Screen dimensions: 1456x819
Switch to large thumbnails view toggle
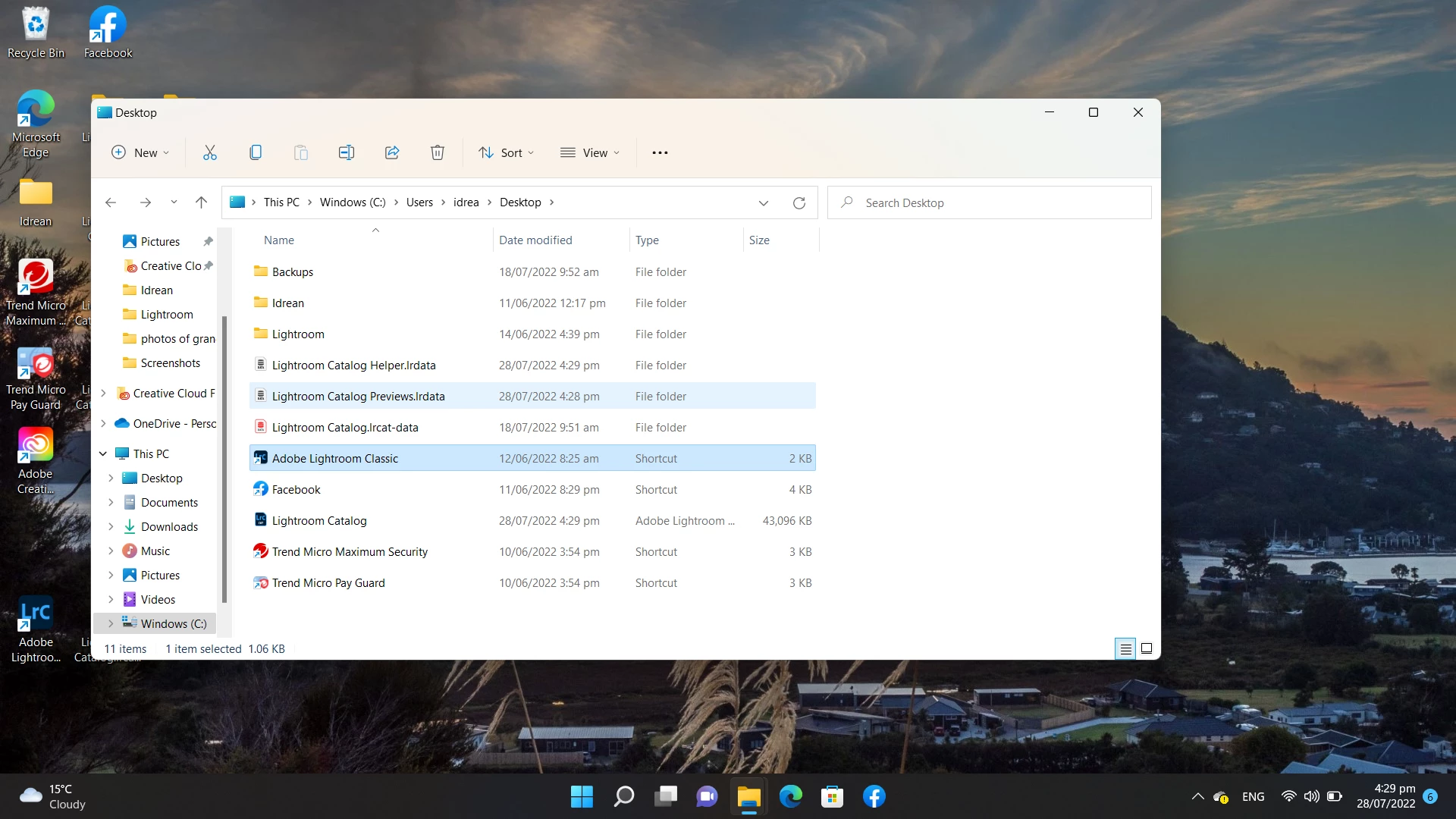1147,649
